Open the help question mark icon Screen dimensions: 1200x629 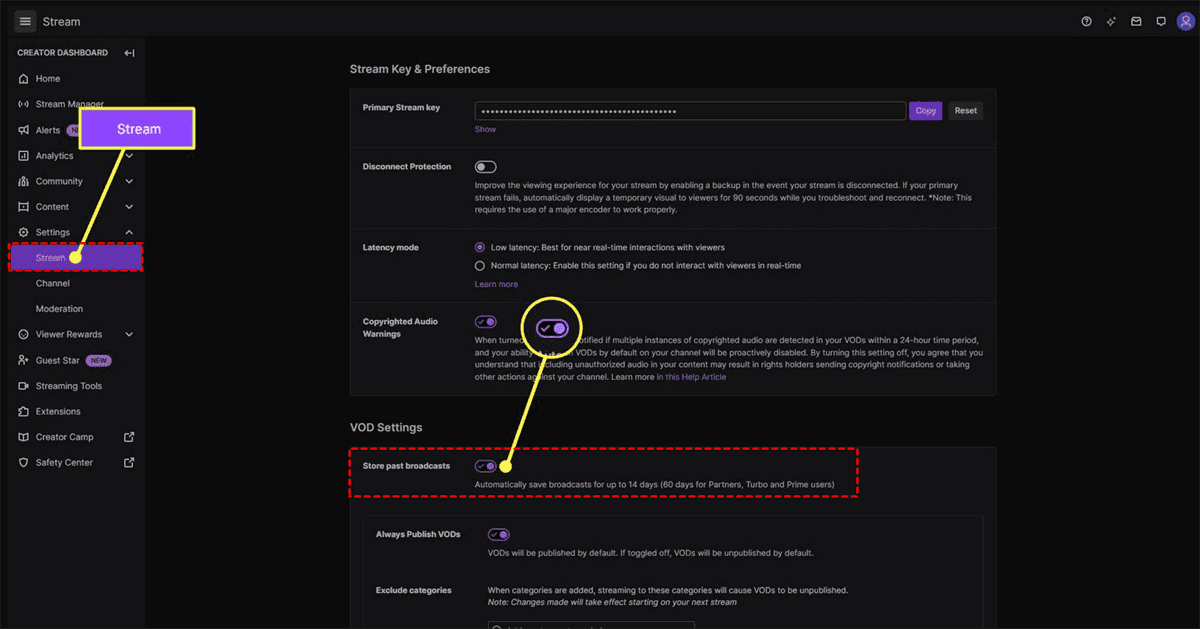tap(1087, 21)
